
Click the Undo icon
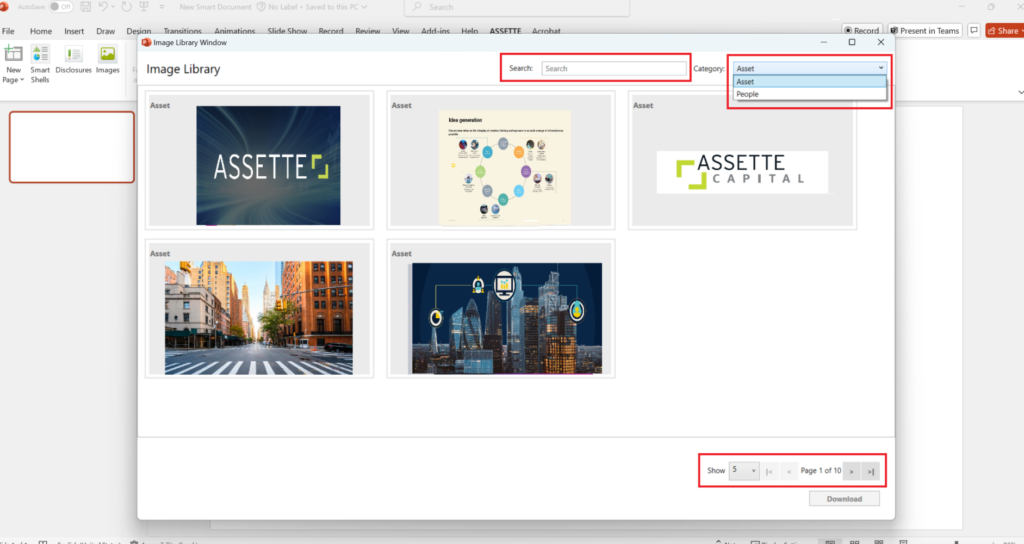103,7
